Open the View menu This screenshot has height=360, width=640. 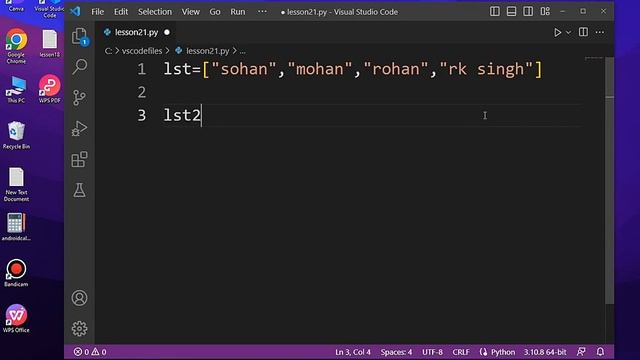[191, 12]
